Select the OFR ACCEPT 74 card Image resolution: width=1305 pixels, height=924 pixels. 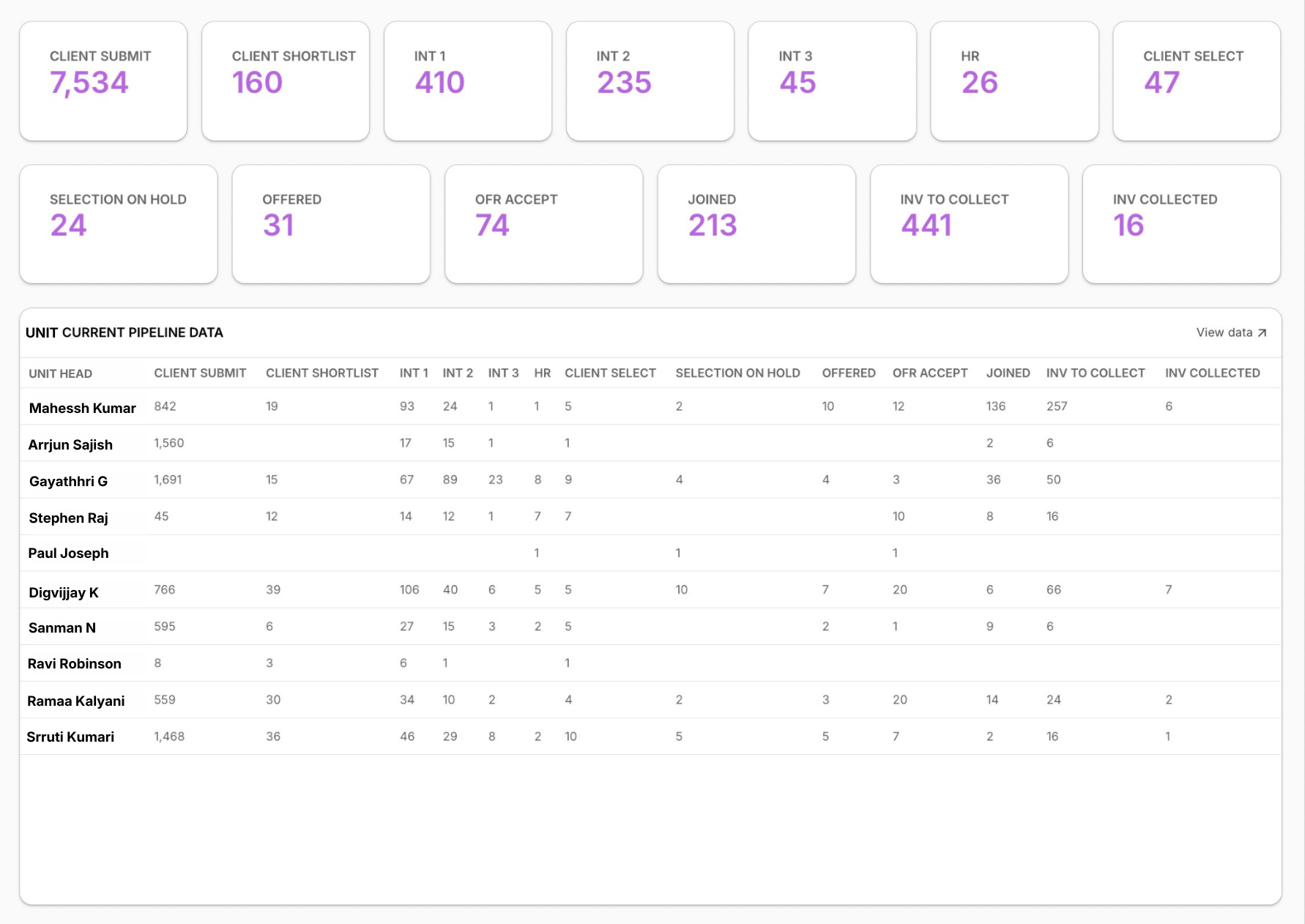pyautogui.click(x=544, y=224)
